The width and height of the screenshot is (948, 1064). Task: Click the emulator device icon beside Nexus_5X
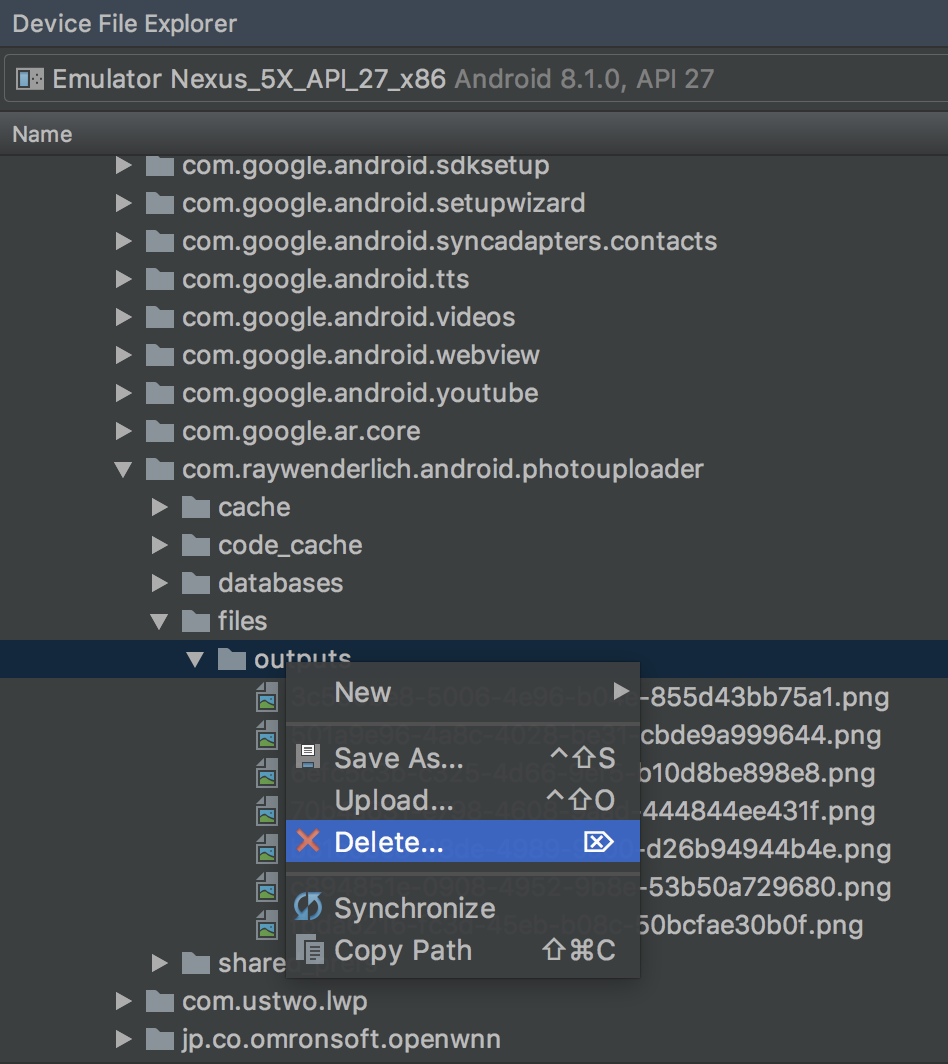point(32,79)
